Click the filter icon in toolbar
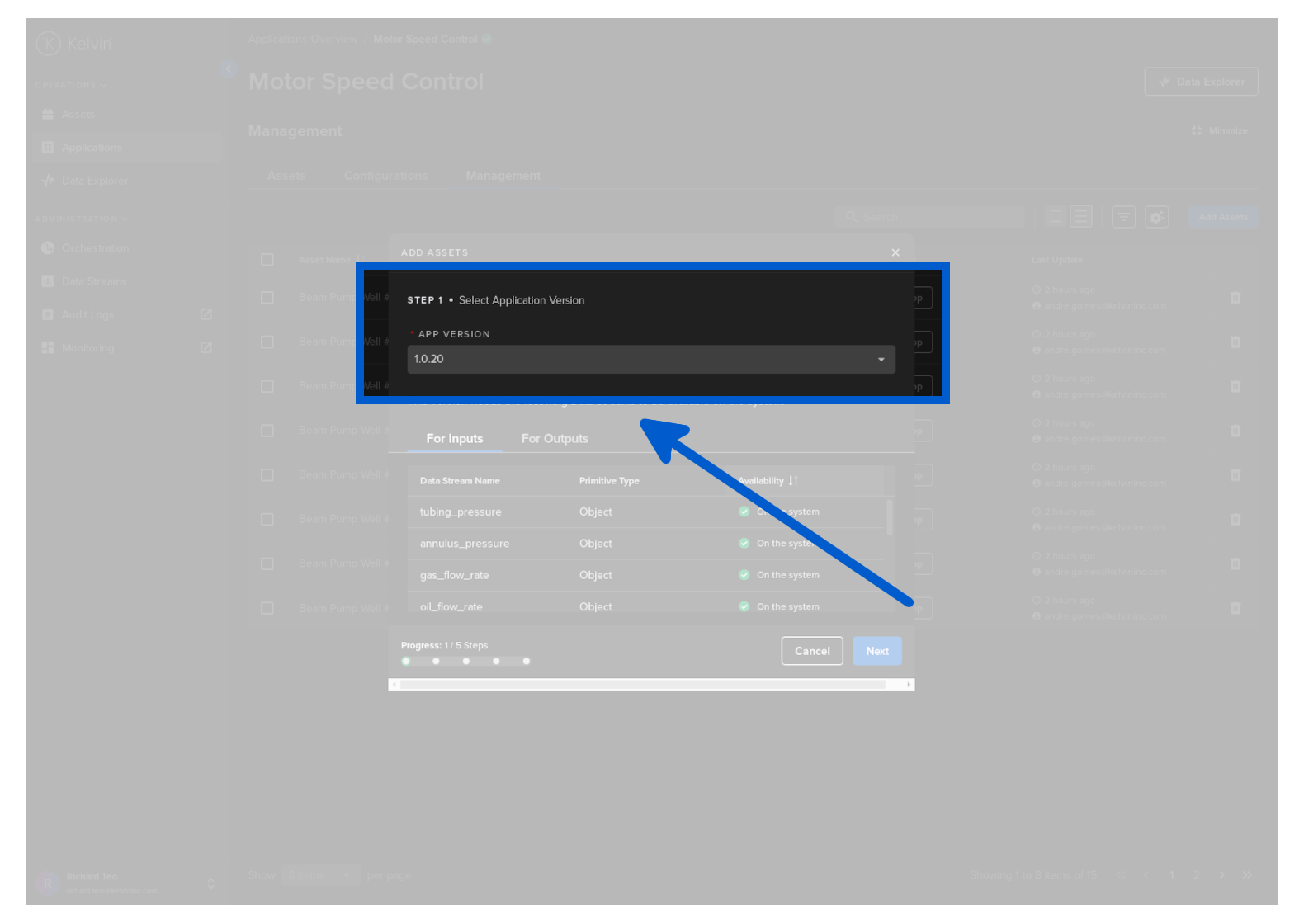This screenshot has height=924, width=1304. click(1123, 217)
